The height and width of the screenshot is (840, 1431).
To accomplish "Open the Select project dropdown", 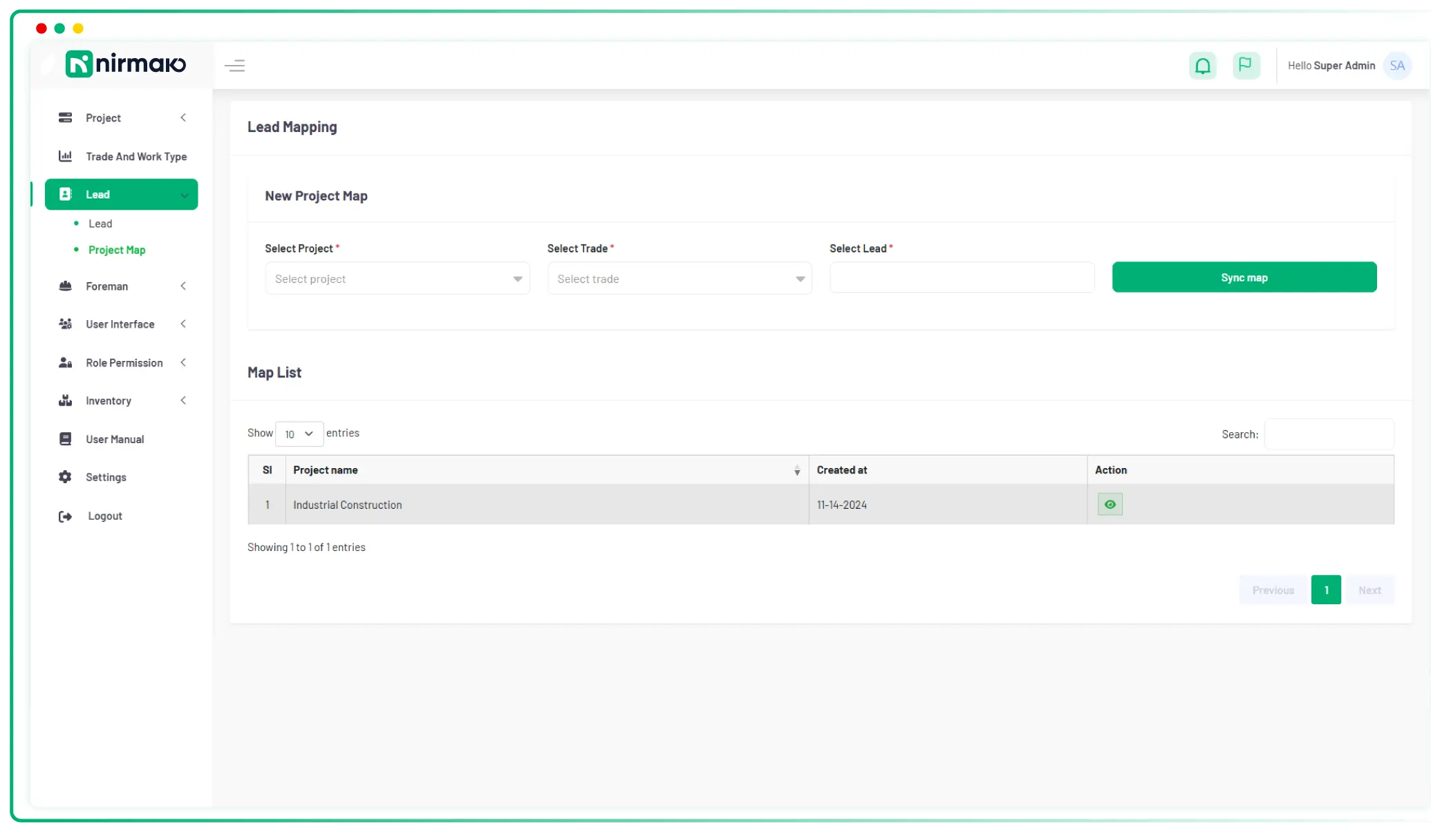I will click(x=397, y=279).
